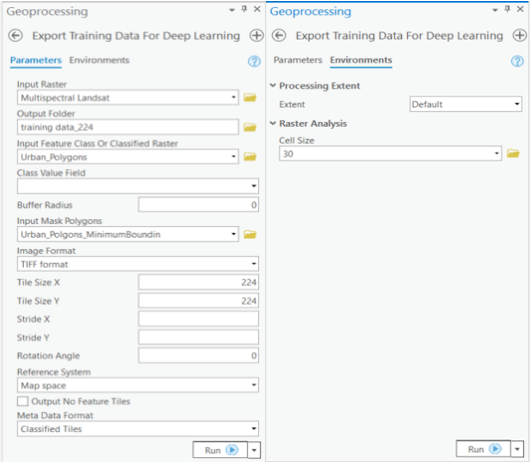530x462 pixels.
Task: Open Output Folder browse icon
Action: point(250,127)
